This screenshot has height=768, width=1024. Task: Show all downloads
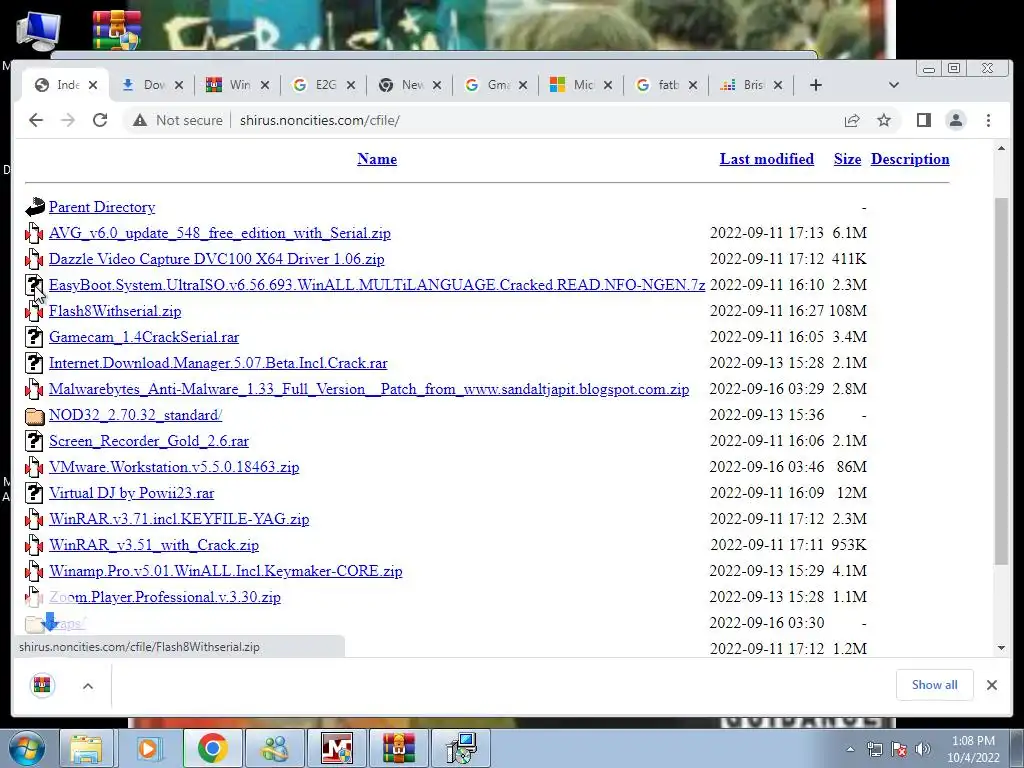(935, 685)
